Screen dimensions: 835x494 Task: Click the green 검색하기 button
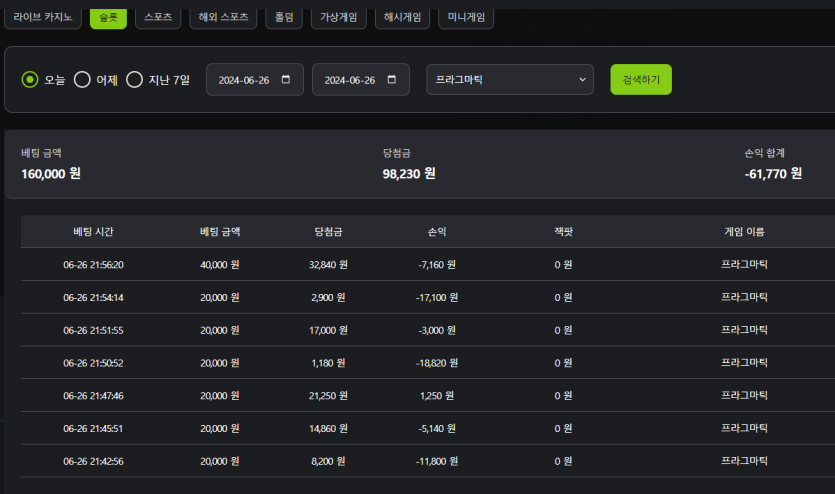641,80
